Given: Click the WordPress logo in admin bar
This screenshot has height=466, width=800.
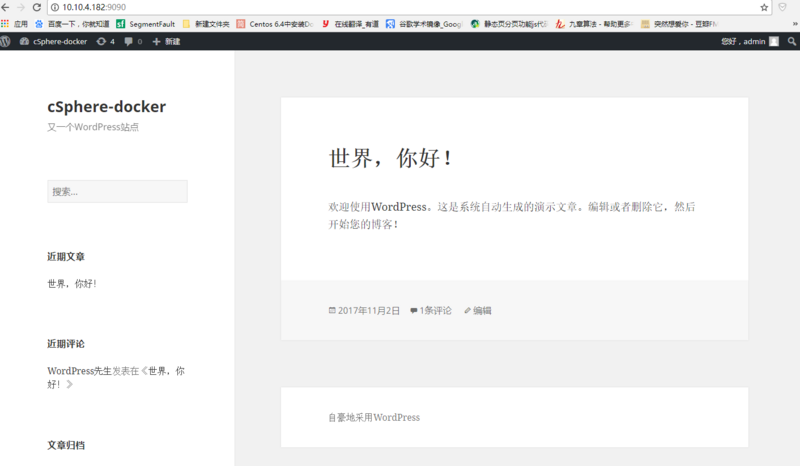Looking at the screenshot, I should (x=6, y=41).
